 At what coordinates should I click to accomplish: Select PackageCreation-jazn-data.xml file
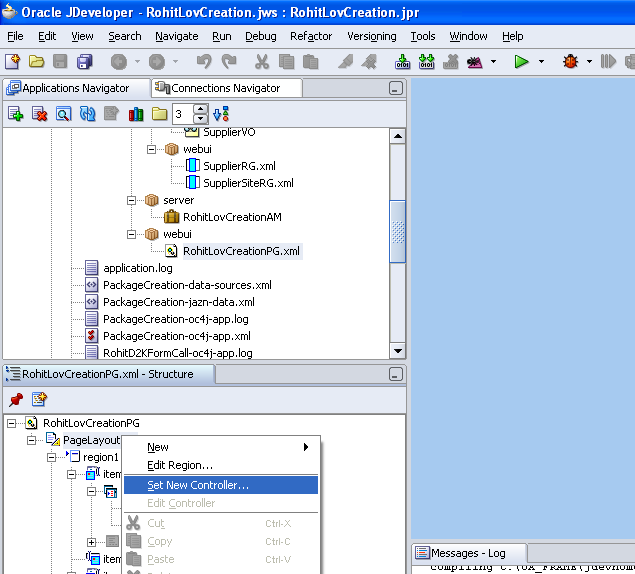click(x=179, y=302)
